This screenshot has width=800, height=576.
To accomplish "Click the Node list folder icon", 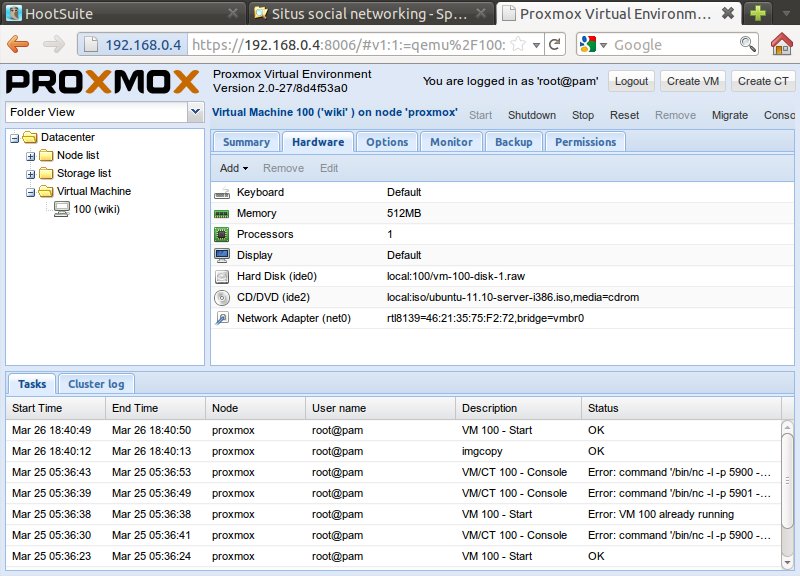I will 46,155.
